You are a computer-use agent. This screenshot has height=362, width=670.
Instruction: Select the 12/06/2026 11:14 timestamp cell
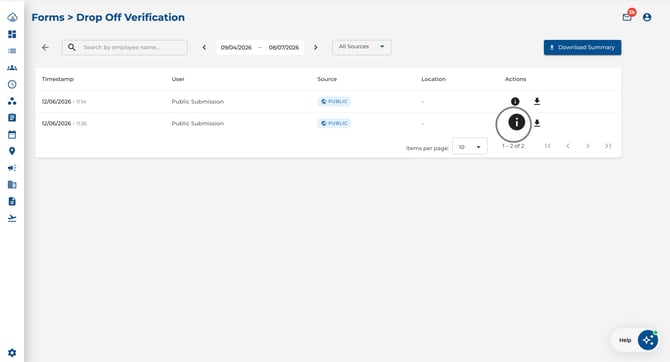coord(64,102)
